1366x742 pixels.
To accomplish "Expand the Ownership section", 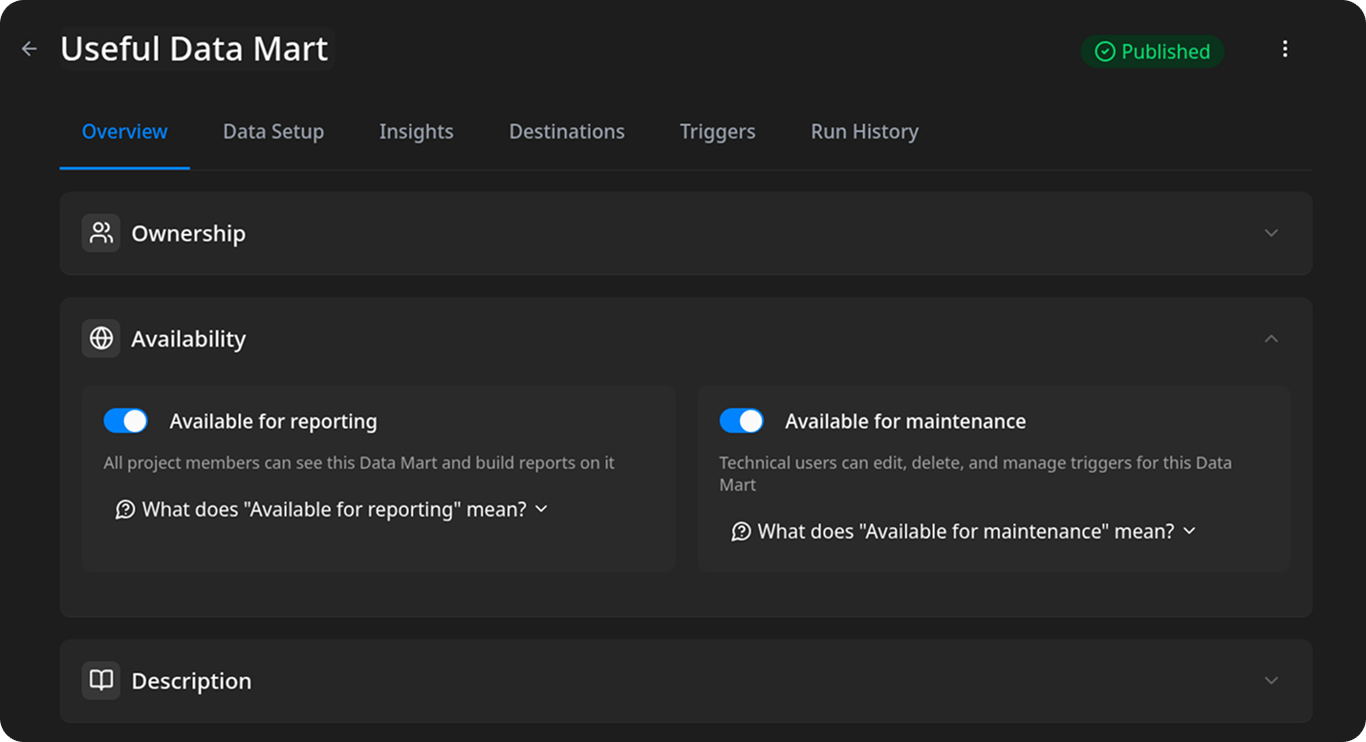I will [x=1271, y=232].
